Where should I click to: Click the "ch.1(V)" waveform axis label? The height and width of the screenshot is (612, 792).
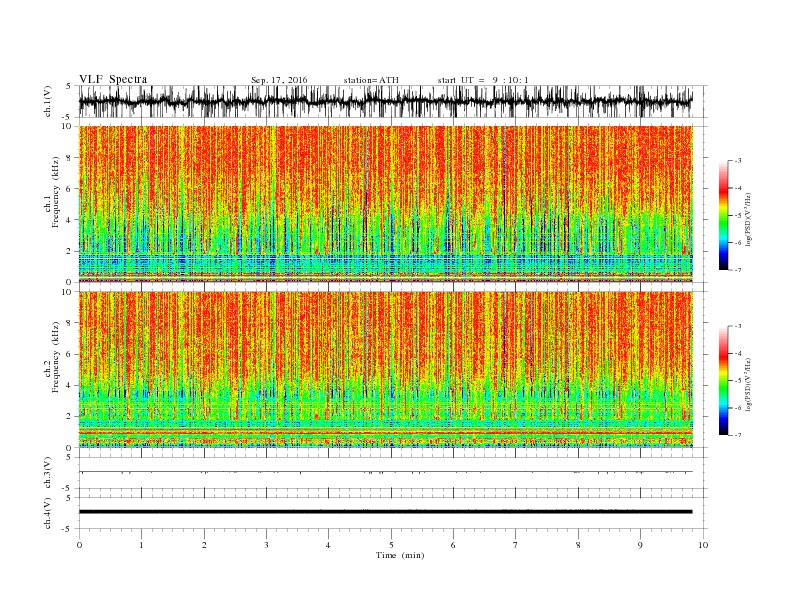pos(48,101)
